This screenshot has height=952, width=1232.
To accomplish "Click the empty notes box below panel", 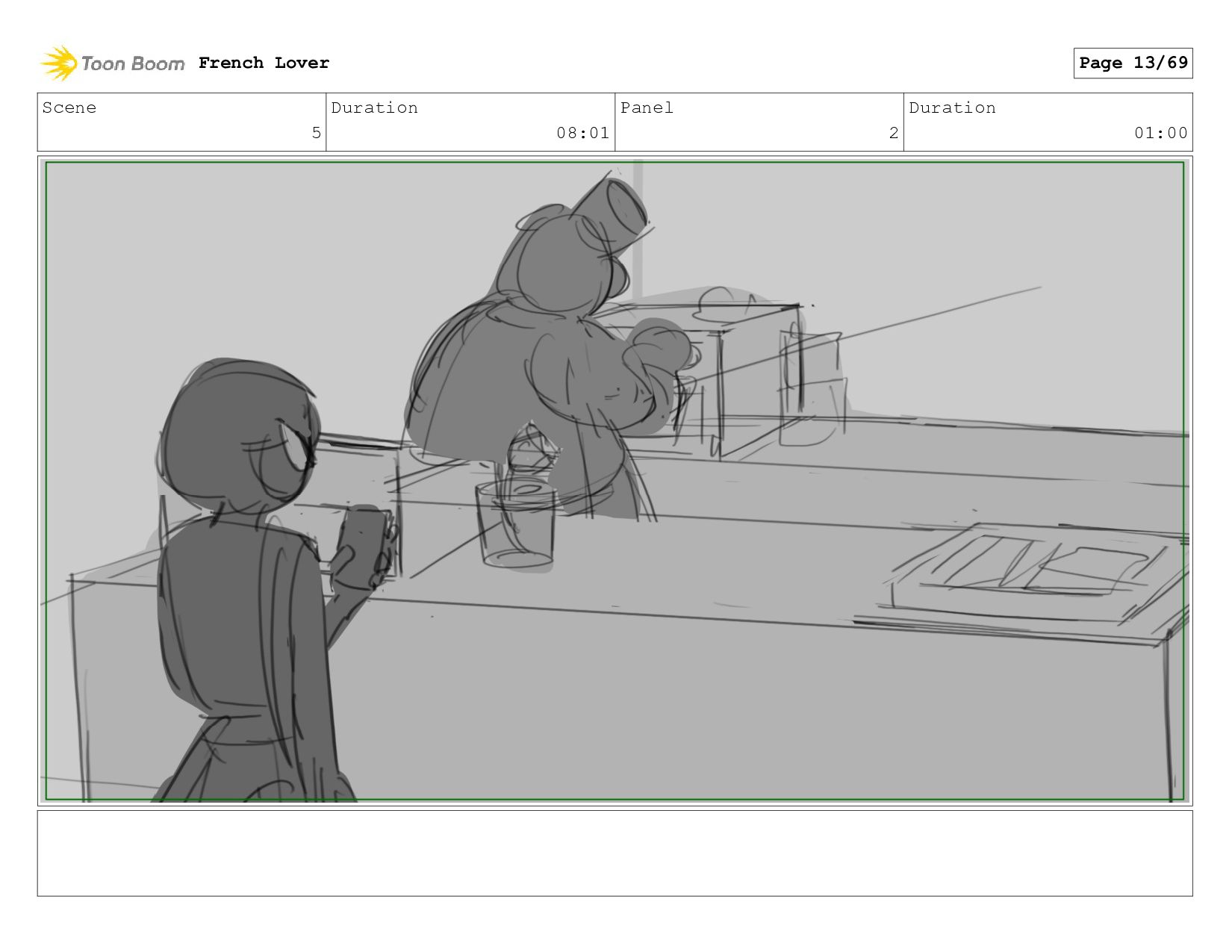I will coord(615,853).
